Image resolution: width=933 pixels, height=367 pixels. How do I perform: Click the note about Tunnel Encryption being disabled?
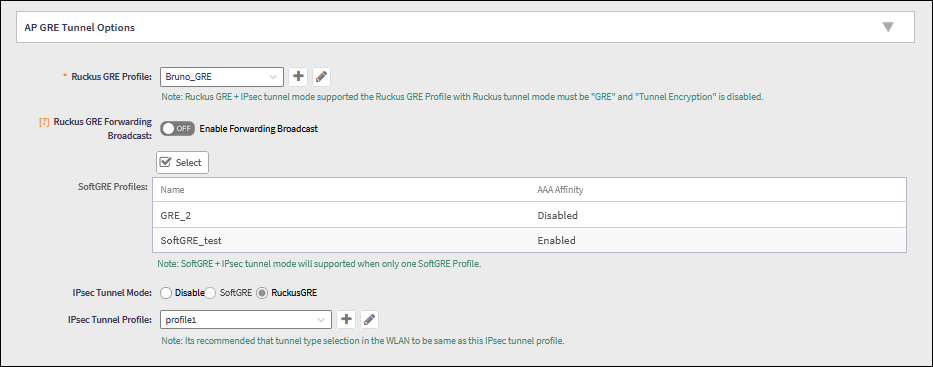(x=462, y=96)
